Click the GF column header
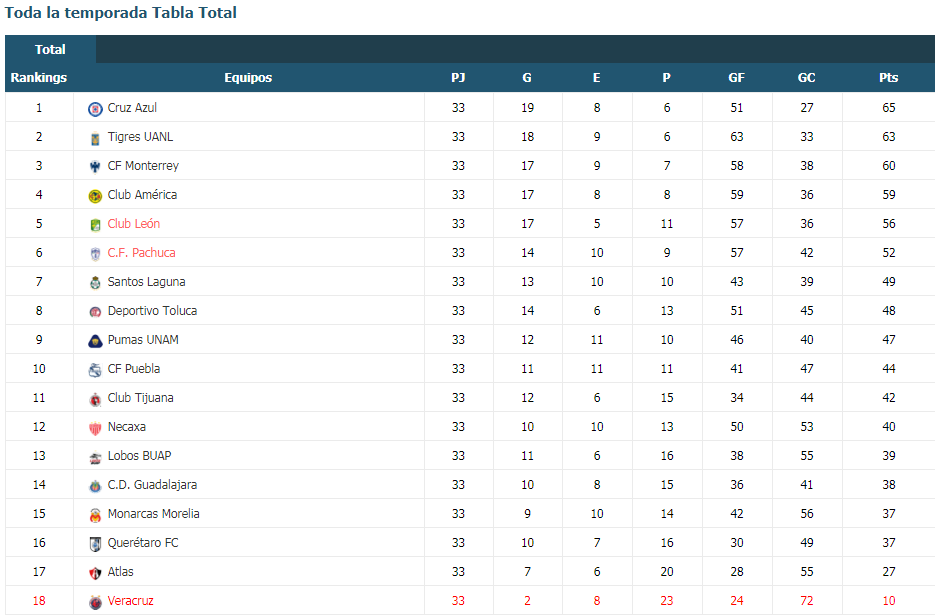The height and width of the screenshot is (616, 935). click(x=736, y=78)
